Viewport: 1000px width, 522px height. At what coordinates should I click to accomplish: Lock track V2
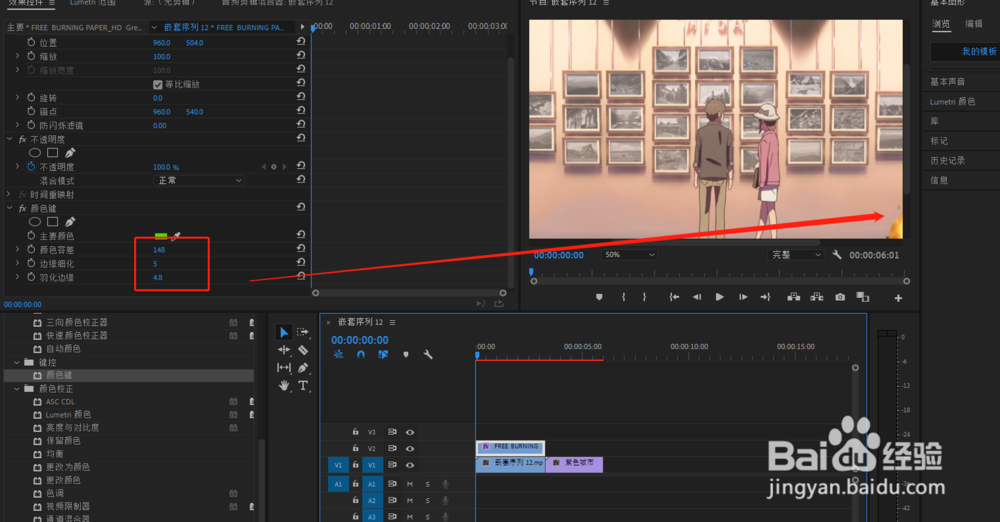(356, 449)
